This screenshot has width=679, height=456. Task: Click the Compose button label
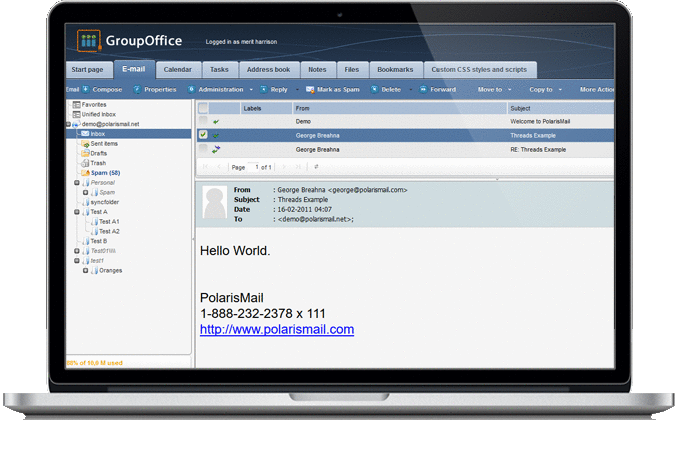tap(107, 90)
